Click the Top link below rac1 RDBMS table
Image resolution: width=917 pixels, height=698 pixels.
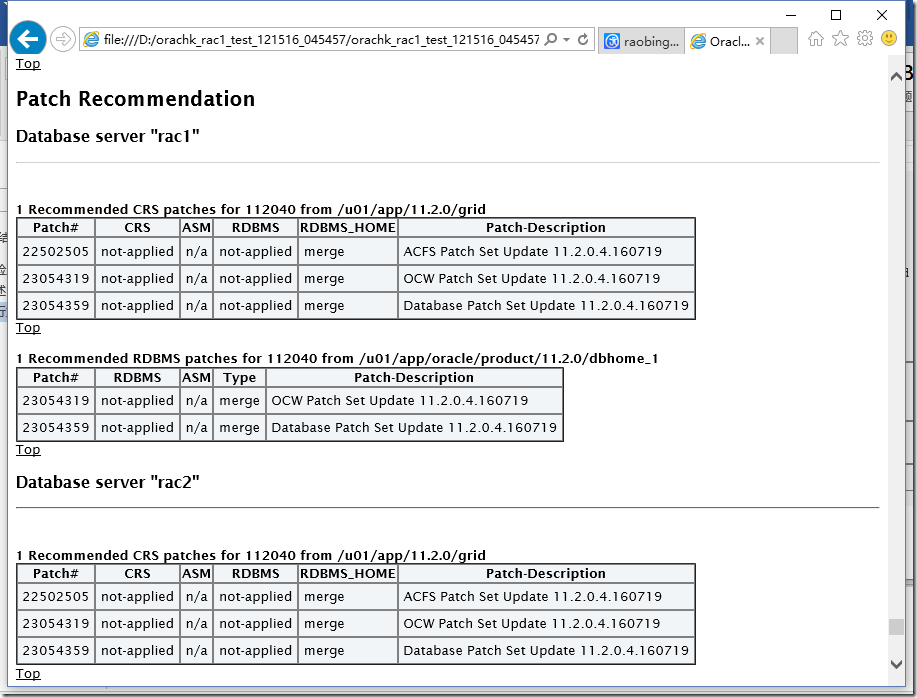(x=28, y=450)
